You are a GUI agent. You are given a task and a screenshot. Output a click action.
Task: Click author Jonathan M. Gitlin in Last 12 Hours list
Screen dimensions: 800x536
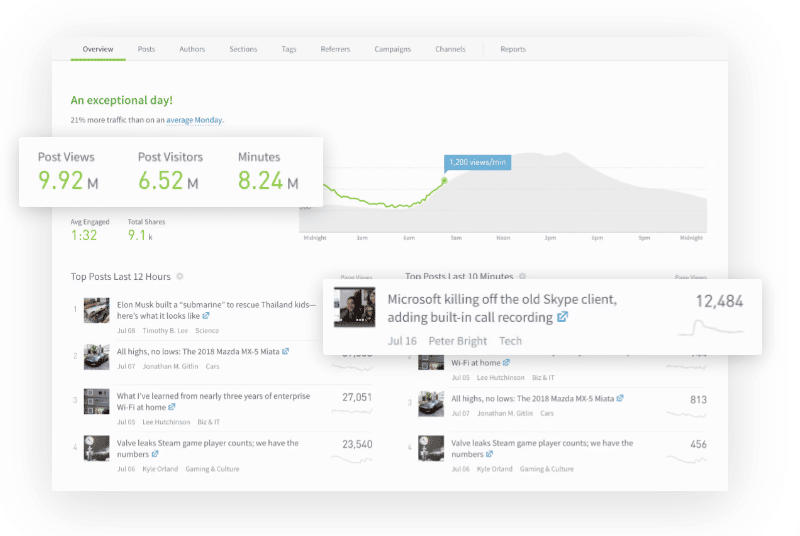tap(170, 366)
